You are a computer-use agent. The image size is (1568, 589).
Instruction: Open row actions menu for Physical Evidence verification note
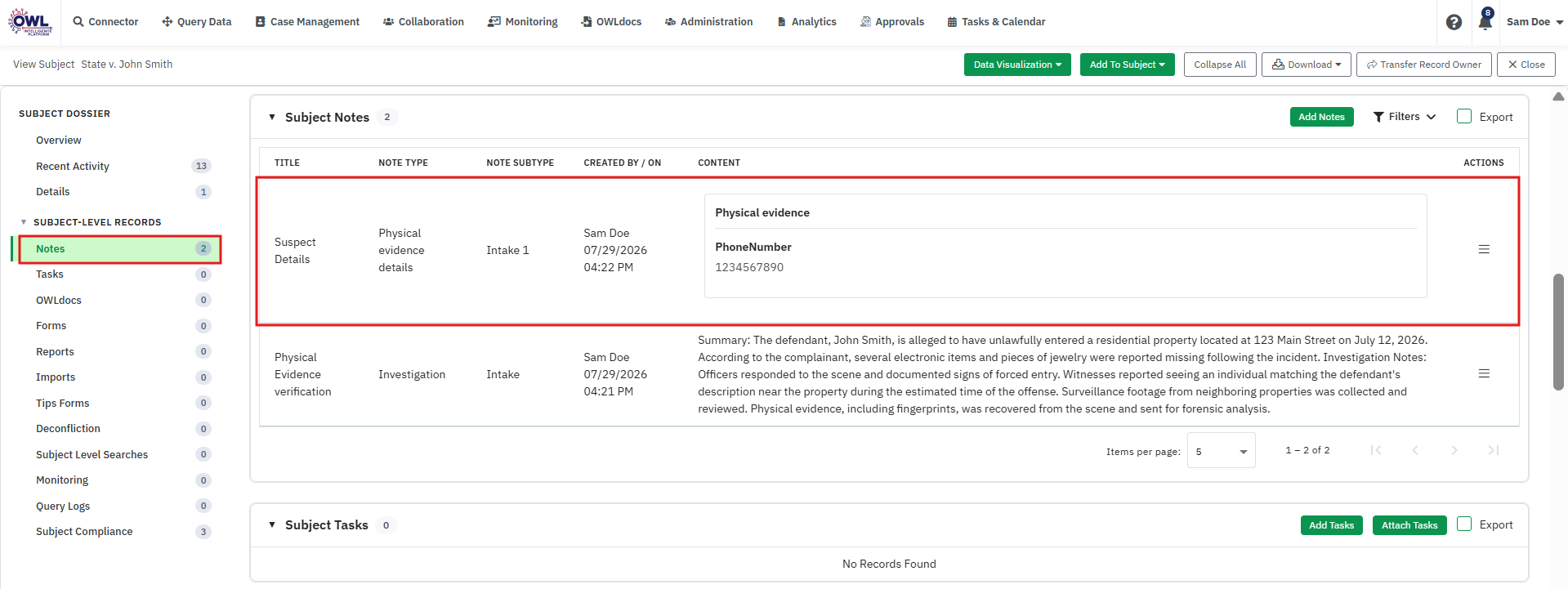[x=1484, y=373]
